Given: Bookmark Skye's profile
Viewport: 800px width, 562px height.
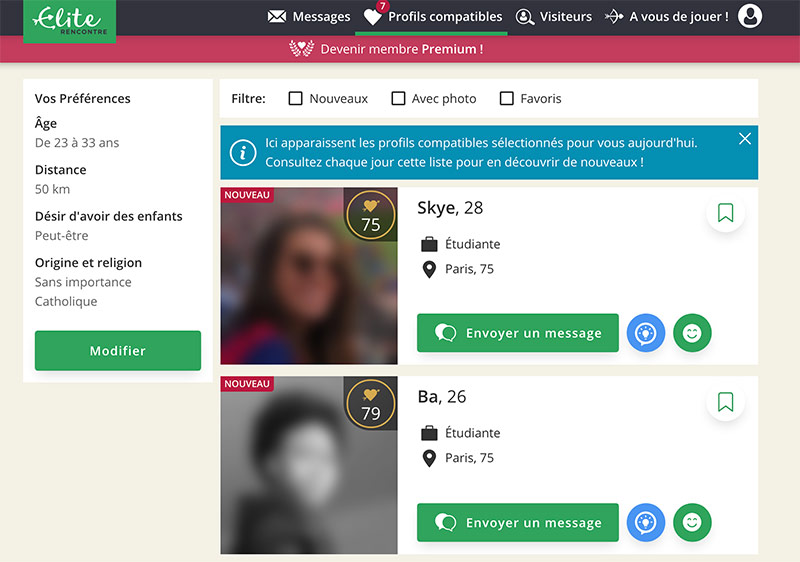Looking at the screenshot, I should coord(726,213).
